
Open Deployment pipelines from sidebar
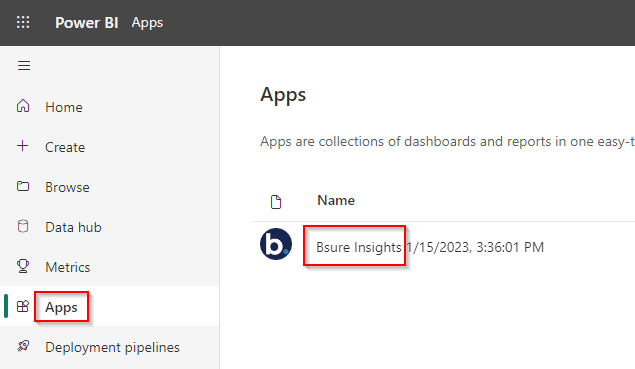112,348
